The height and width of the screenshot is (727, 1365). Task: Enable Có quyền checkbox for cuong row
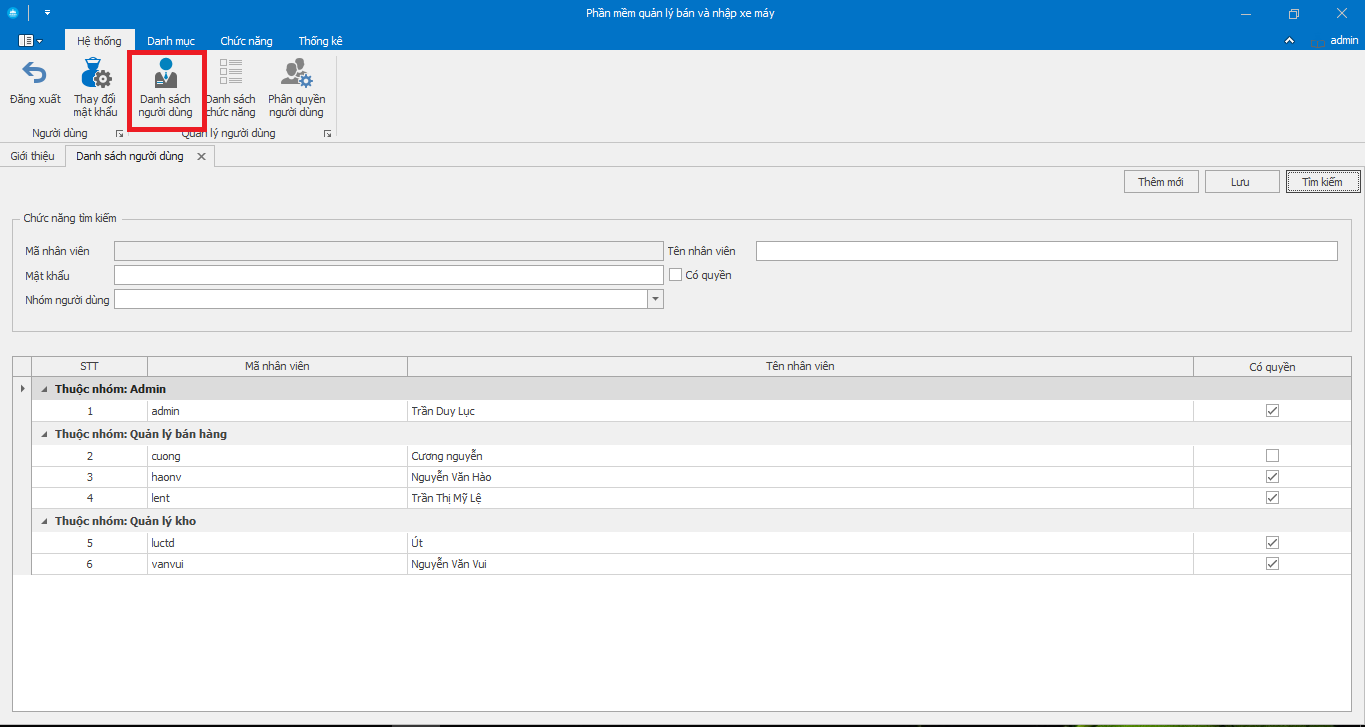click(1272, 456)
